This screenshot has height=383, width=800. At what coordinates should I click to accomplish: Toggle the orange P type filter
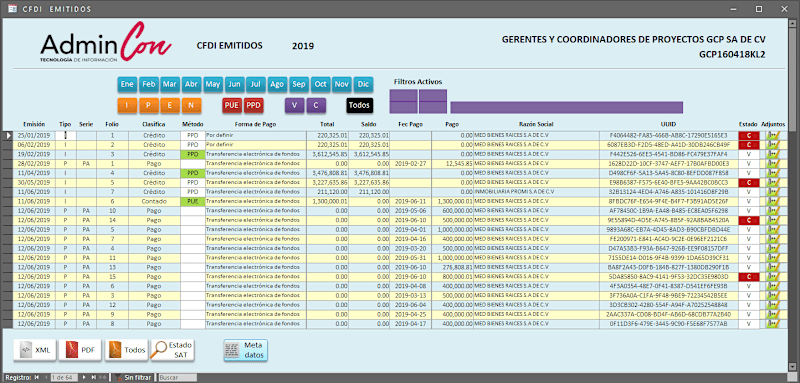(x=148, y=105)
